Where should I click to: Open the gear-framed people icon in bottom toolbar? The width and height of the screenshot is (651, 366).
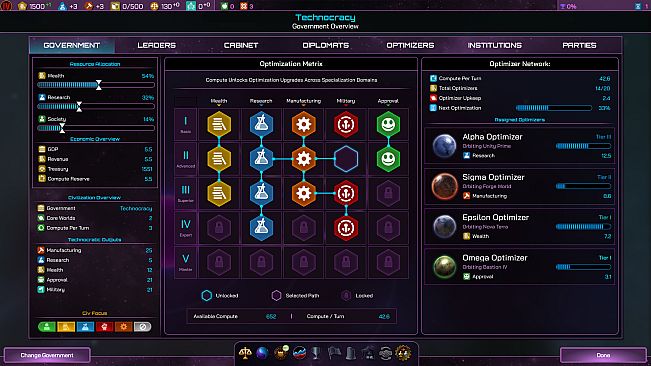click(403, 353)
